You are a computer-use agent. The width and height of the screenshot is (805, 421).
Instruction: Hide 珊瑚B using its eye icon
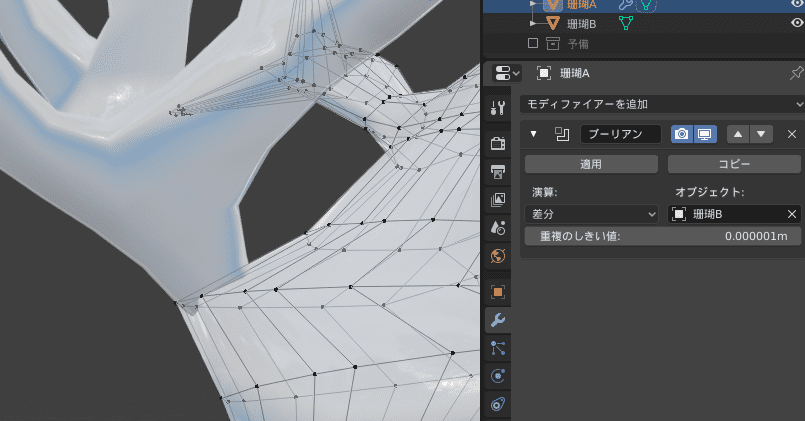pyautogui.click(x=796, y=23)
